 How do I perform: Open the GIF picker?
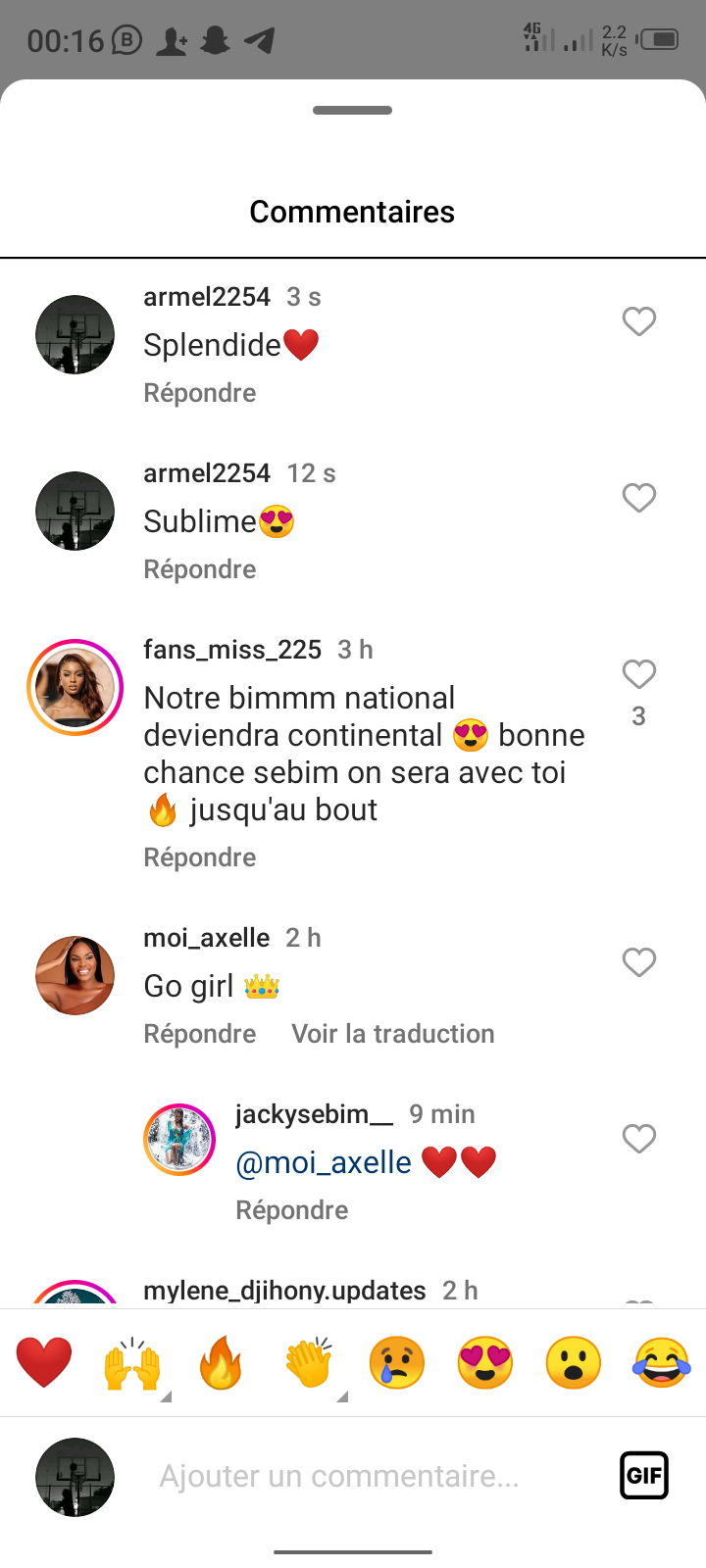pyautogui.click(x=644, y=1475)
